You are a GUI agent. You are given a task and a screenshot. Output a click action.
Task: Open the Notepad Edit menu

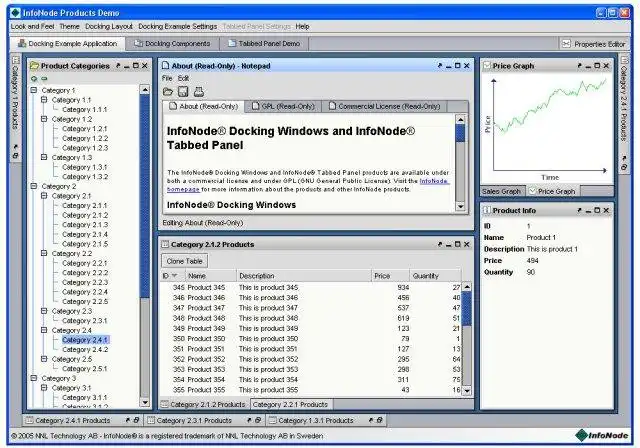pos(183,78)
